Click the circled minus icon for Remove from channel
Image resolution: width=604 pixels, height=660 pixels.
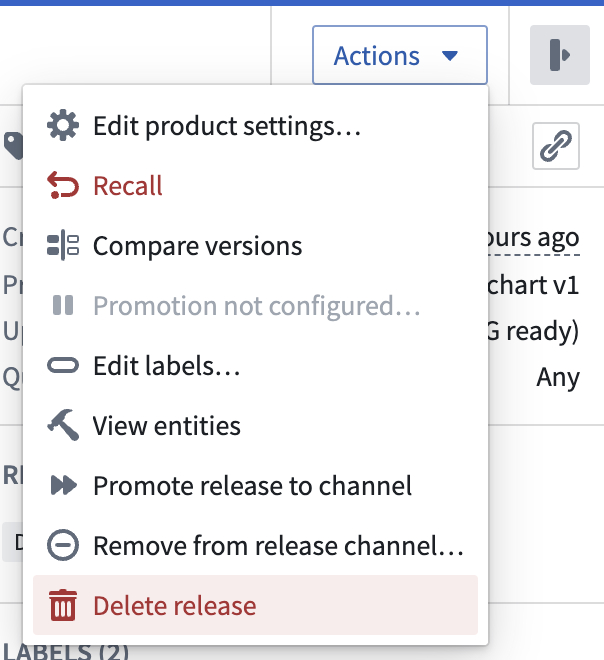(63, 545)
